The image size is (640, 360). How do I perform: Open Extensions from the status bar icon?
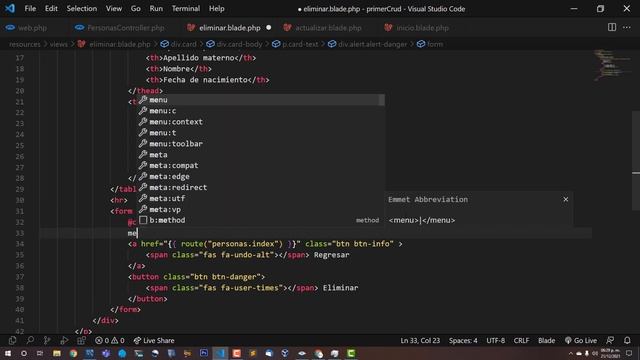click(81, 340)
